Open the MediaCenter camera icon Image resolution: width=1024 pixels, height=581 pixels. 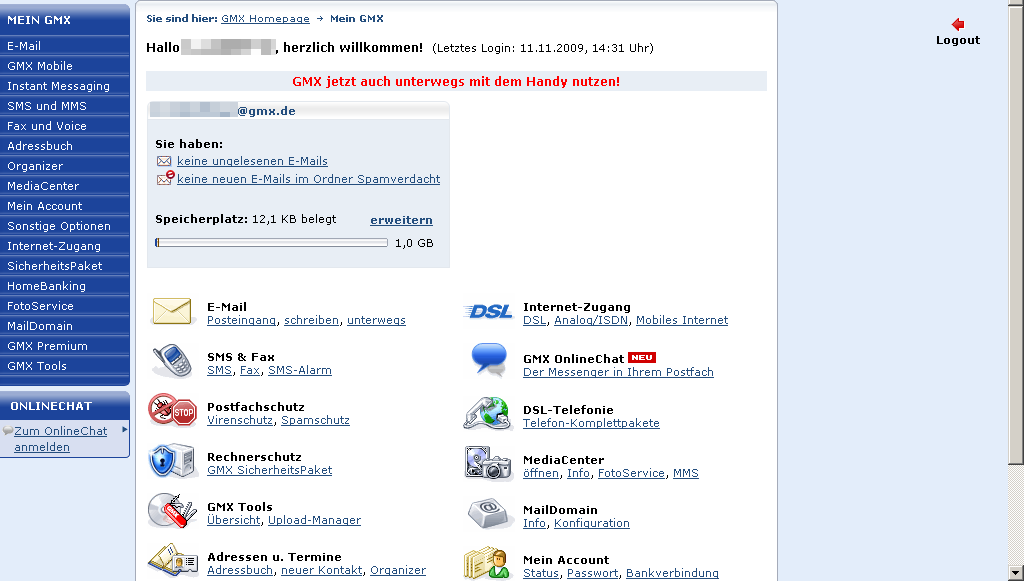(487, 462)
